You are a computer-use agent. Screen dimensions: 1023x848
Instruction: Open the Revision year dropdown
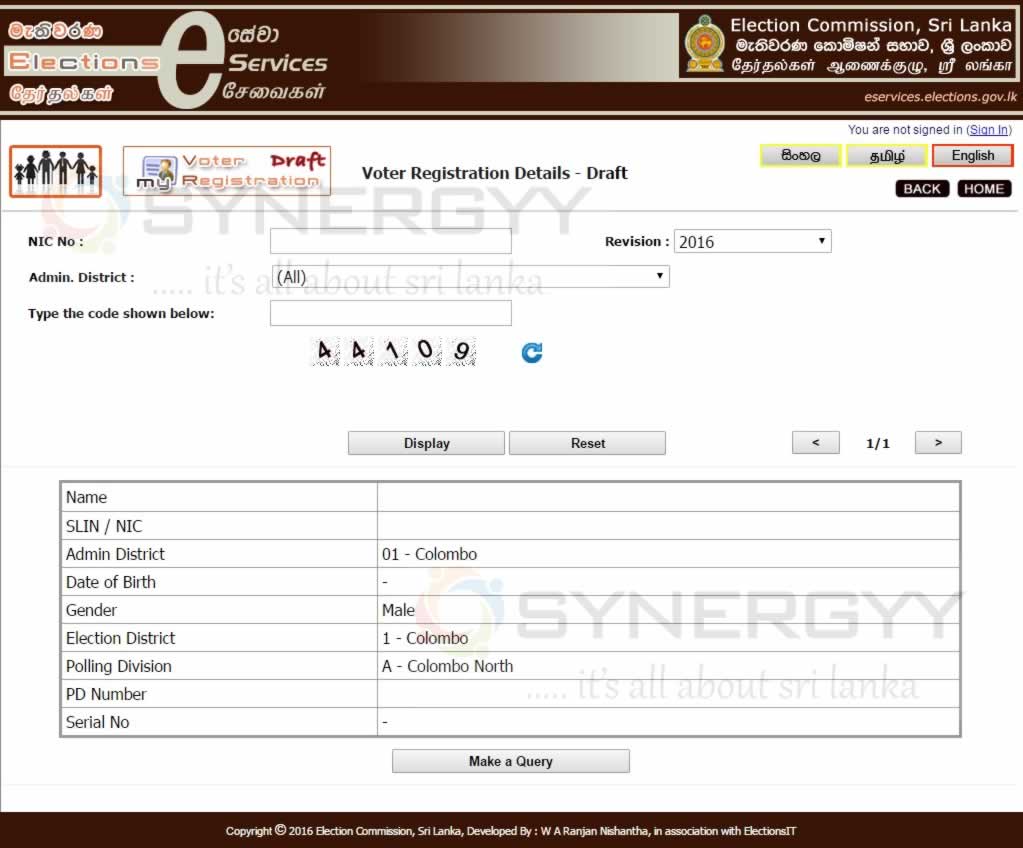(x=752, y=242)
